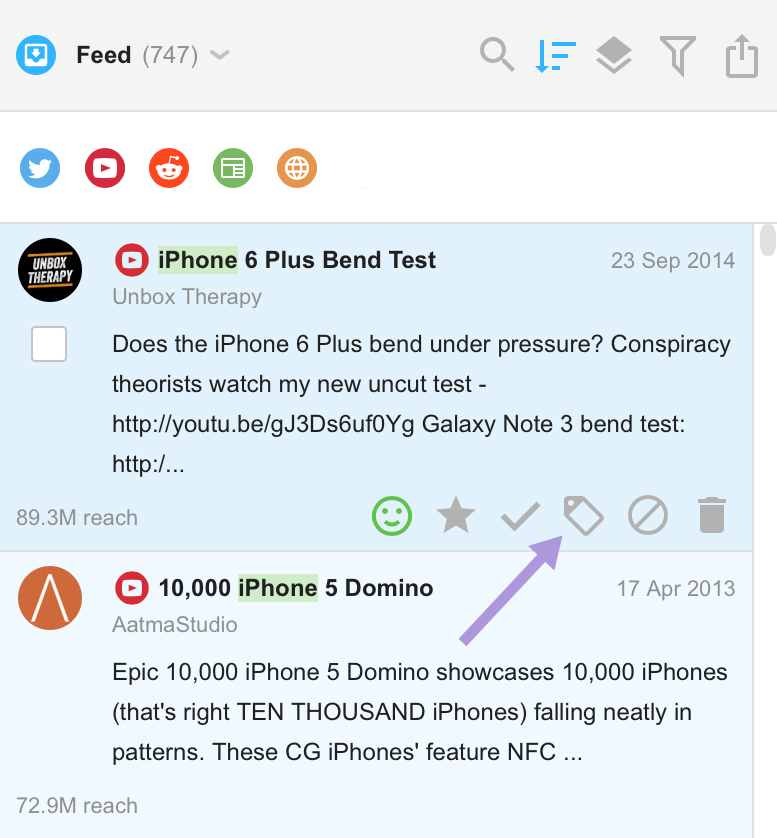Change sentiment via green smiley face
Viewport: 777px width, 838px height.
(x=392, y=516)
